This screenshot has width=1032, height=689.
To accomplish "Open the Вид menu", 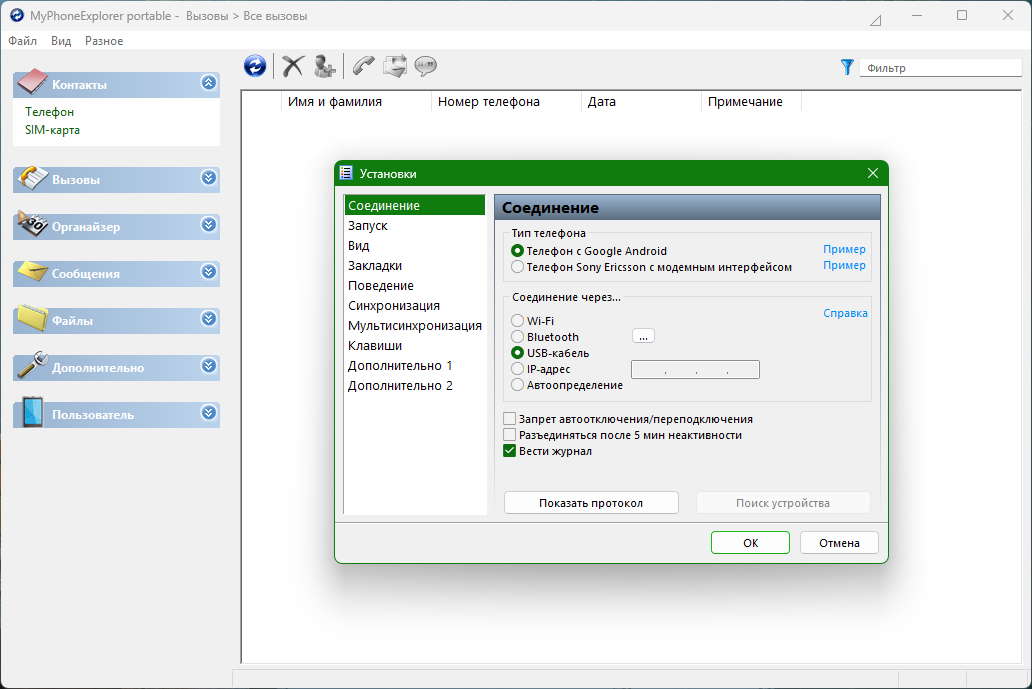I will pyautogui.click(x=61, y=41).
